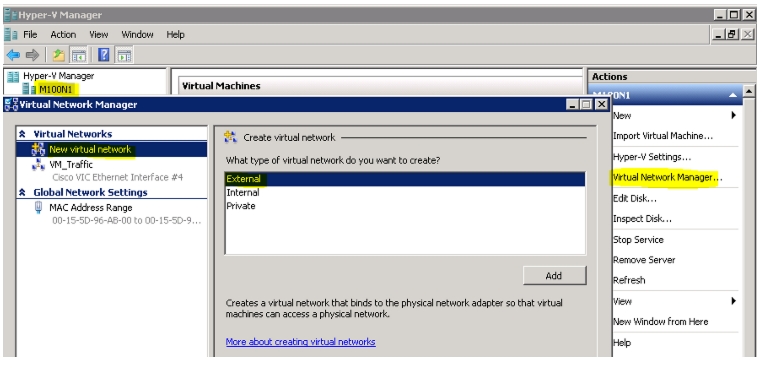762x380 pixels.
Task: Click the New virtual network icon
Action: [x=38, y=149]
